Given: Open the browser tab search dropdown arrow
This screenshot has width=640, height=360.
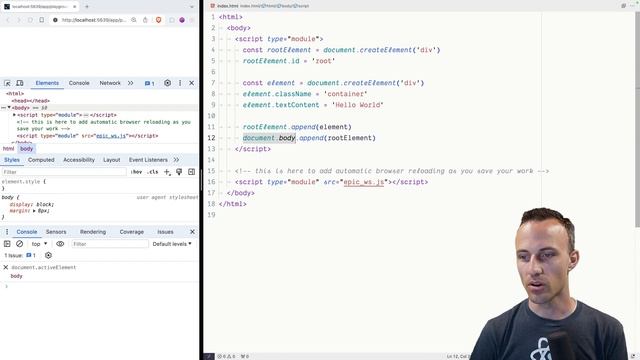Looking at the screenshot, I should coord(192,7).
